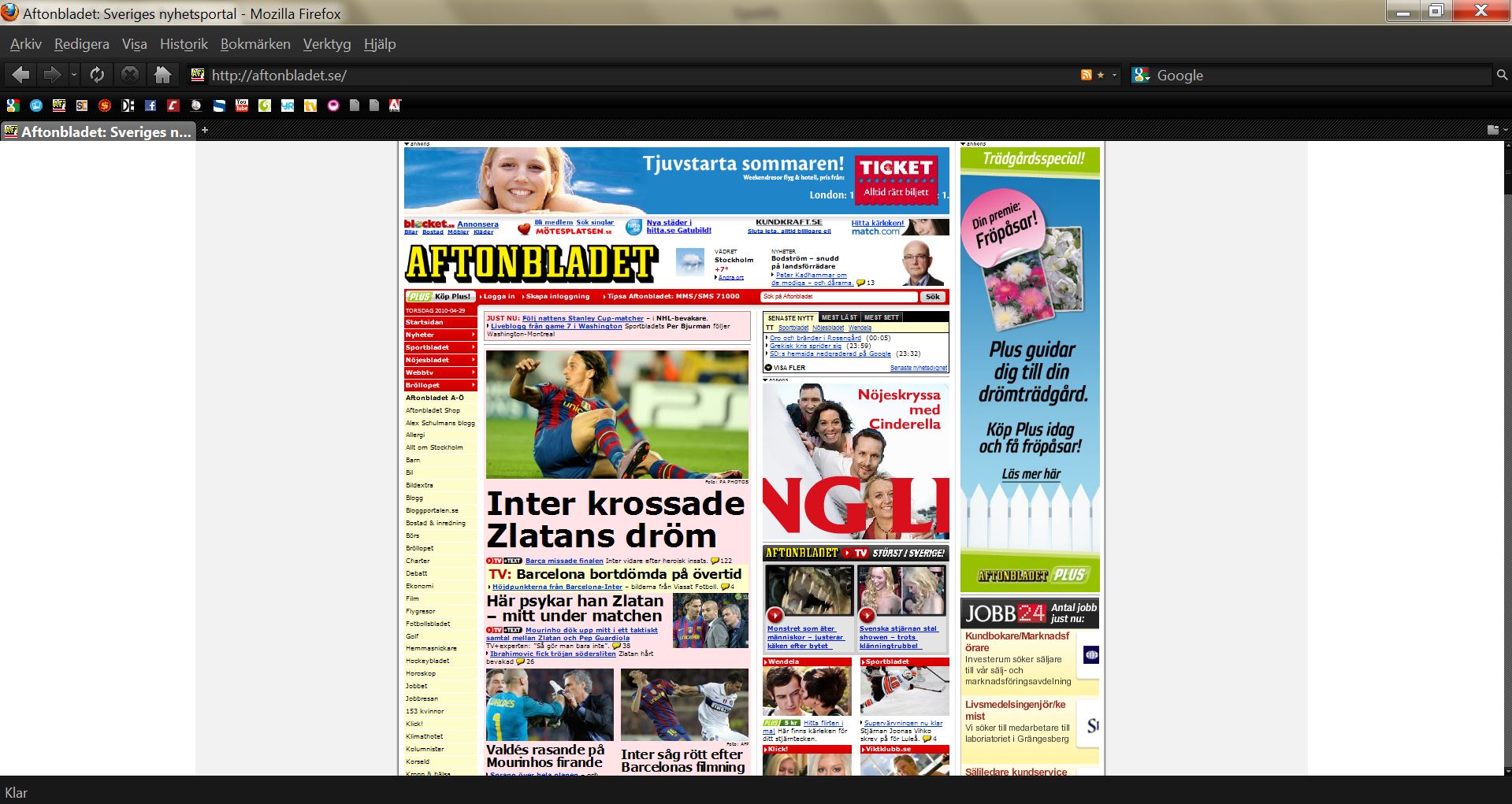The height and width of the screenshot is (804, 1512).
Task: Open the orange tv bookmark icon
Action: (x=310, y=105)
